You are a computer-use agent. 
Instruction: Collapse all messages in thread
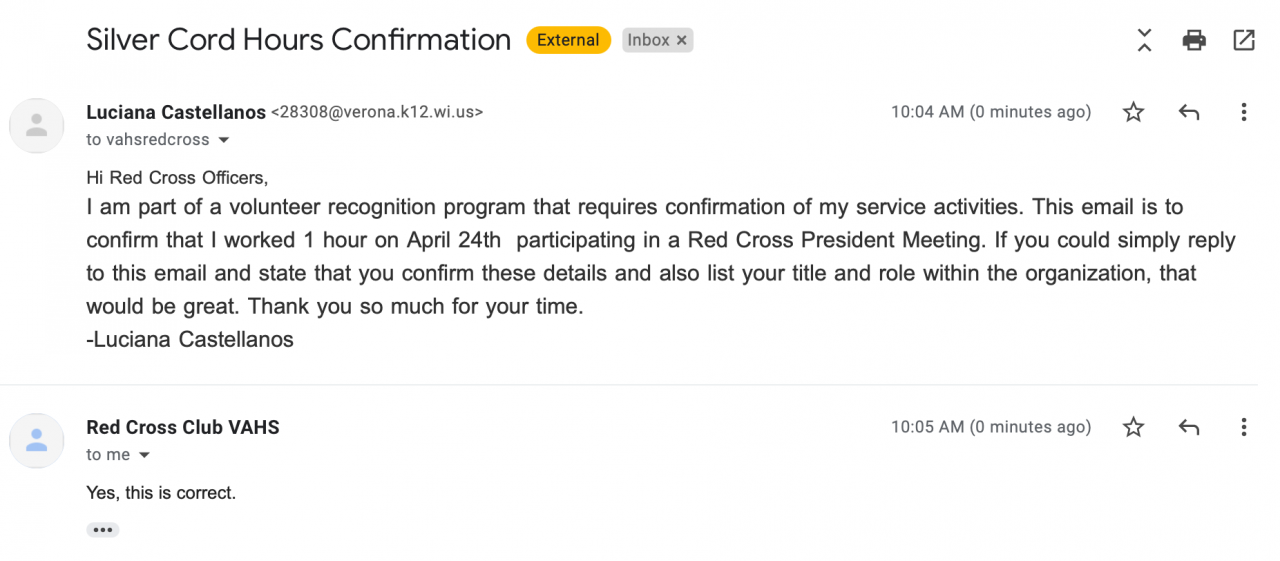[1145, 40]
